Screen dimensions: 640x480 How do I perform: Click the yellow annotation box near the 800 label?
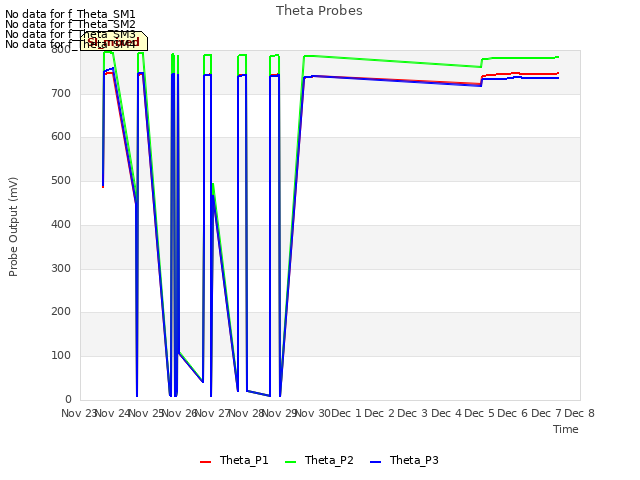click(114, 41)
